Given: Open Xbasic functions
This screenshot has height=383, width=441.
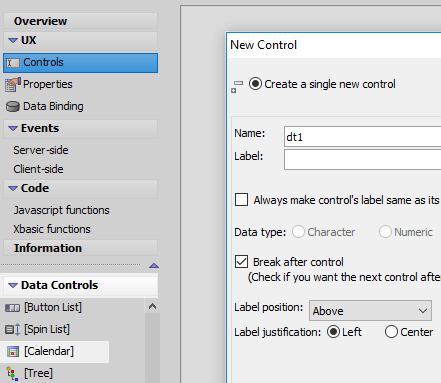Looking at the screenshot, I should [x=52, y=229].
